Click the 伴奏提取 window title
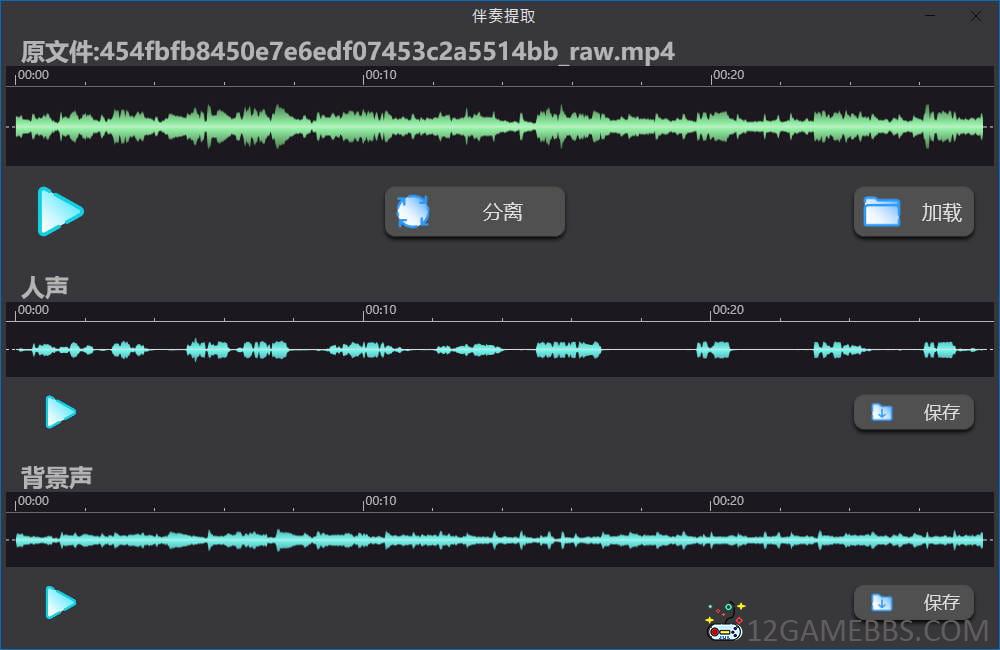 pyautogui.click(x=503, y=16)
